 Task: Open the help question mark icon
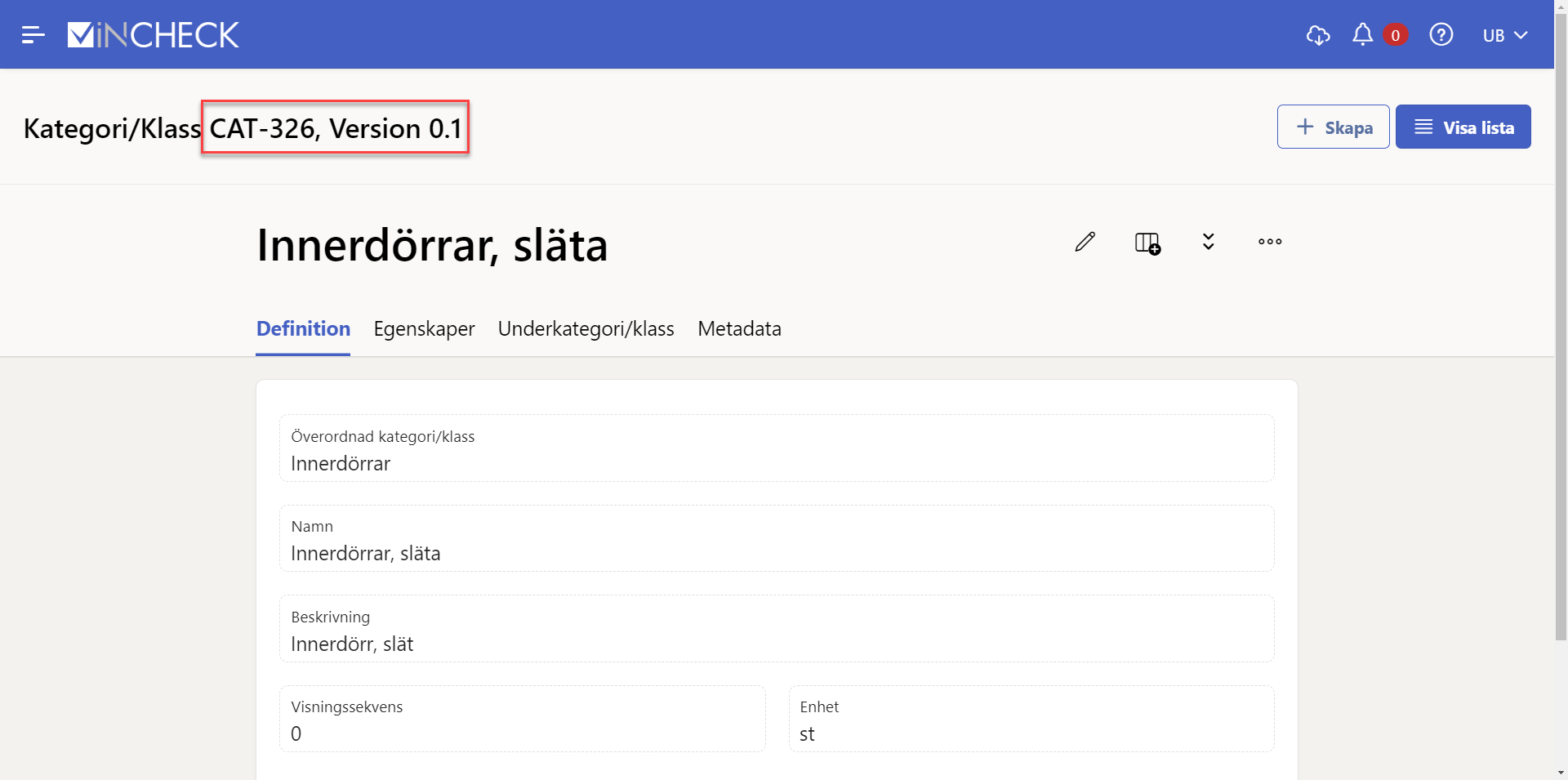(1441, 35)
